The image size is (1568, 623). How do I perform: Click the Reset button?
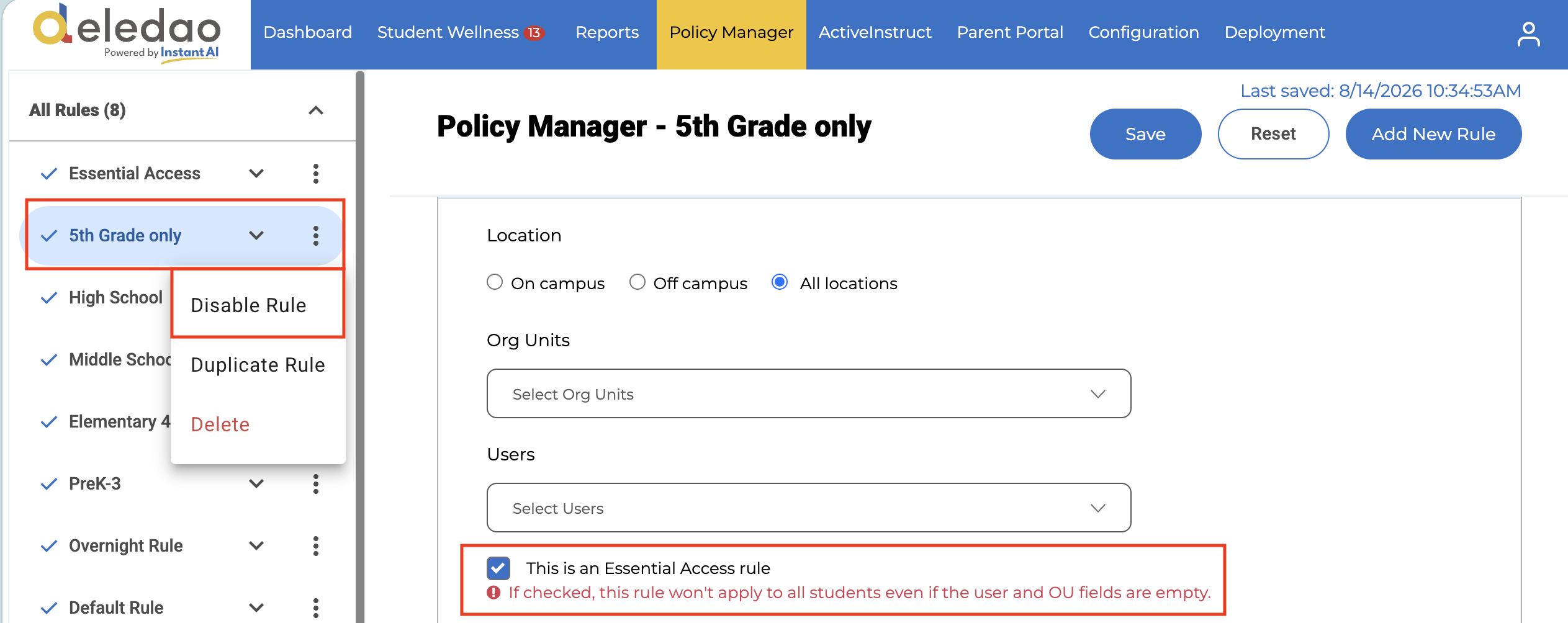pyautogui.click(x=1273, y=134)
